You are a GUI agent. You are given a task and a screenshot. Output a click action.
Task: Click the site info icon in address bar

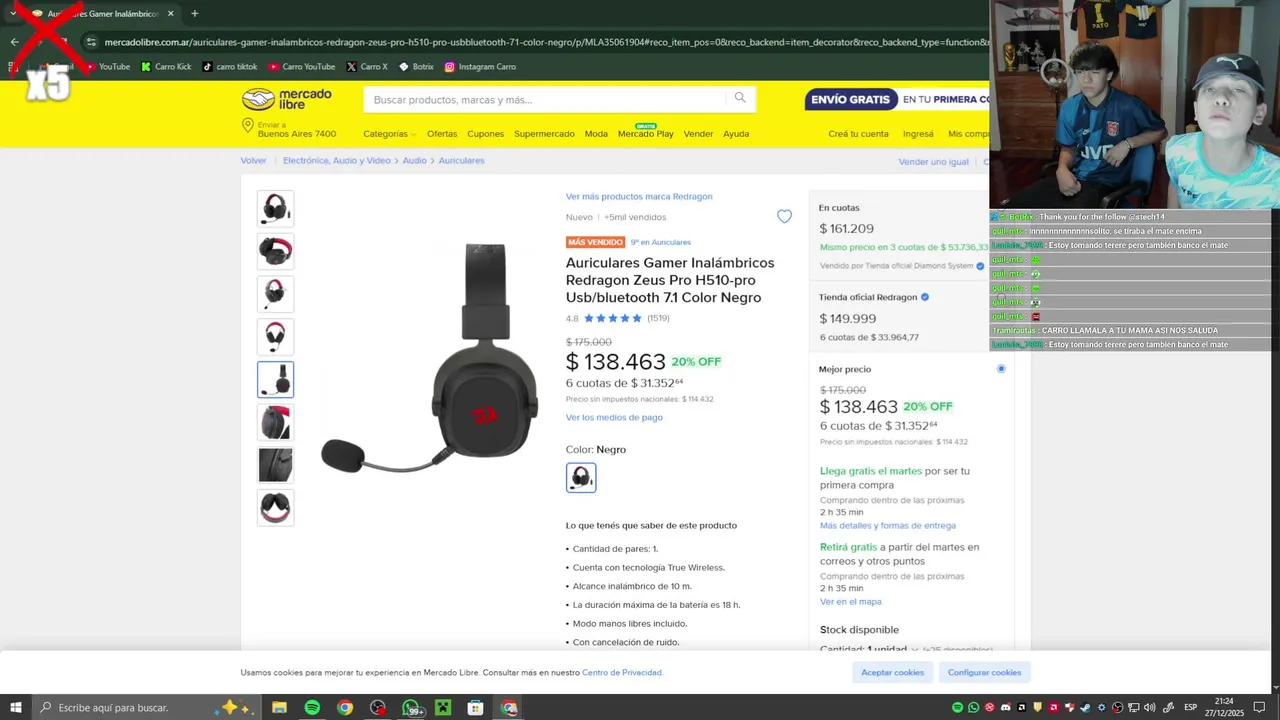[x=91, y=42]
